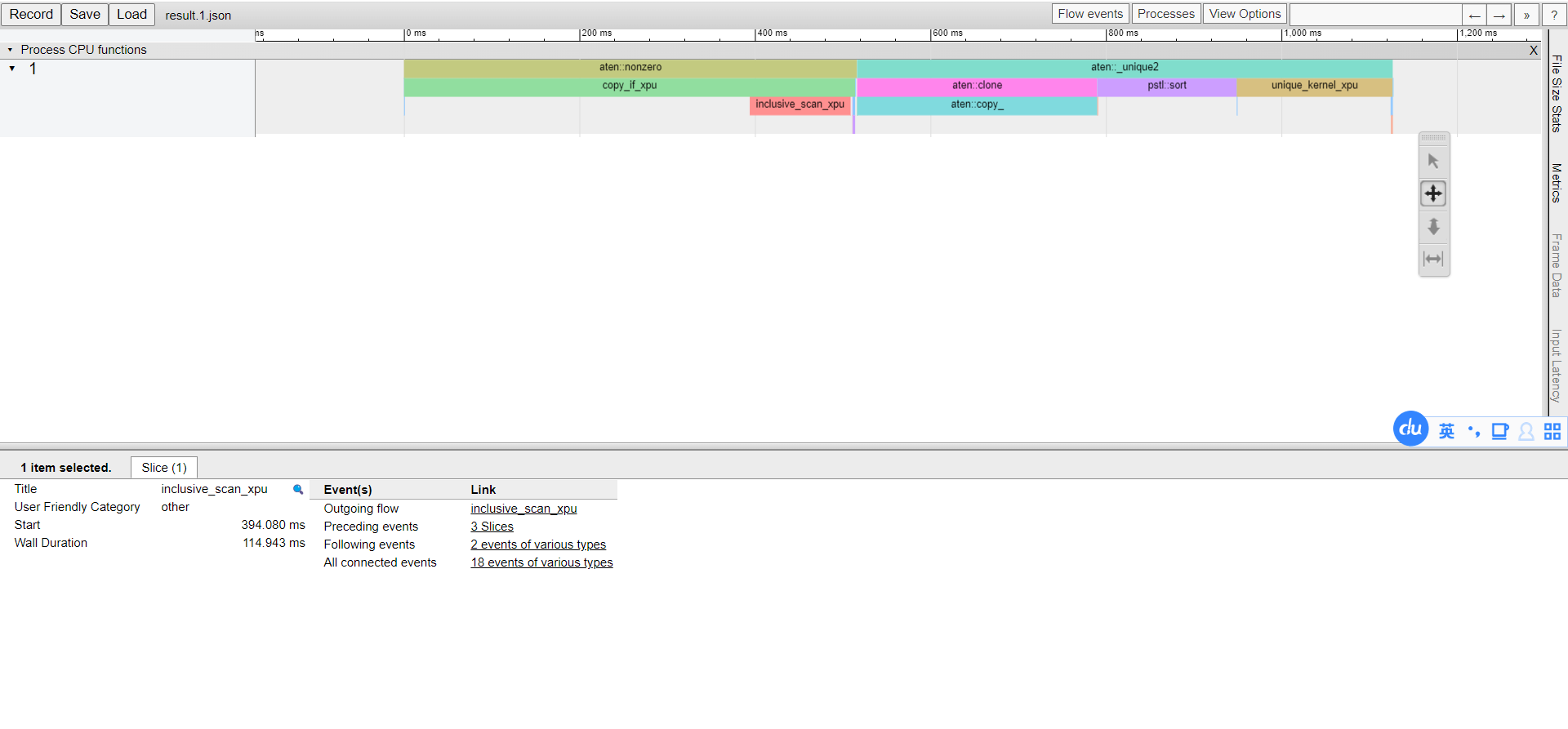The width and height of the screenshot is (1568, 729).
Task: Toggle Flow events display
Action: (1090, 14)
